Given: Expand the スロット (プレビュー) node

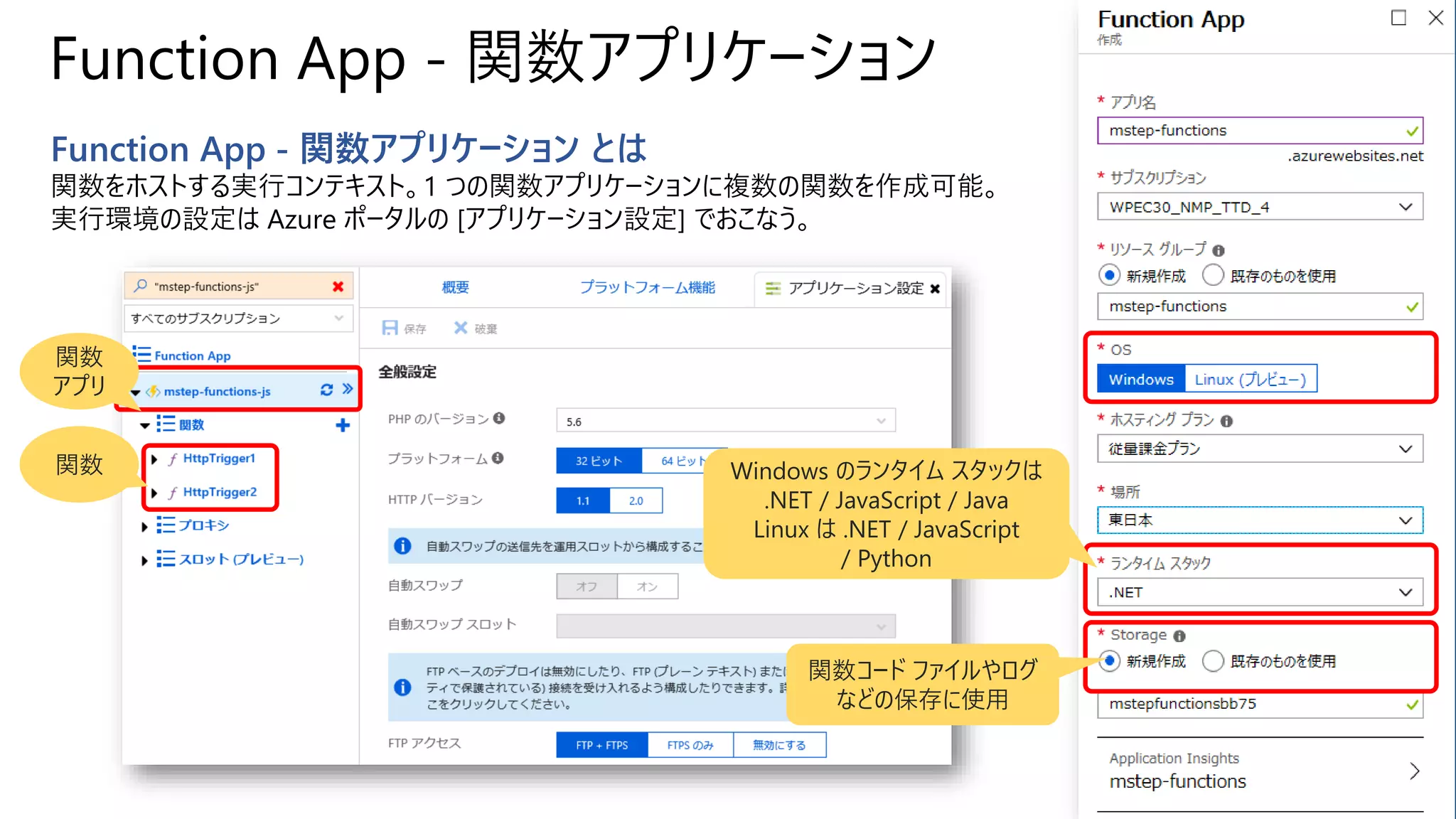Looking at the screenshot, I should click(144, 560).
